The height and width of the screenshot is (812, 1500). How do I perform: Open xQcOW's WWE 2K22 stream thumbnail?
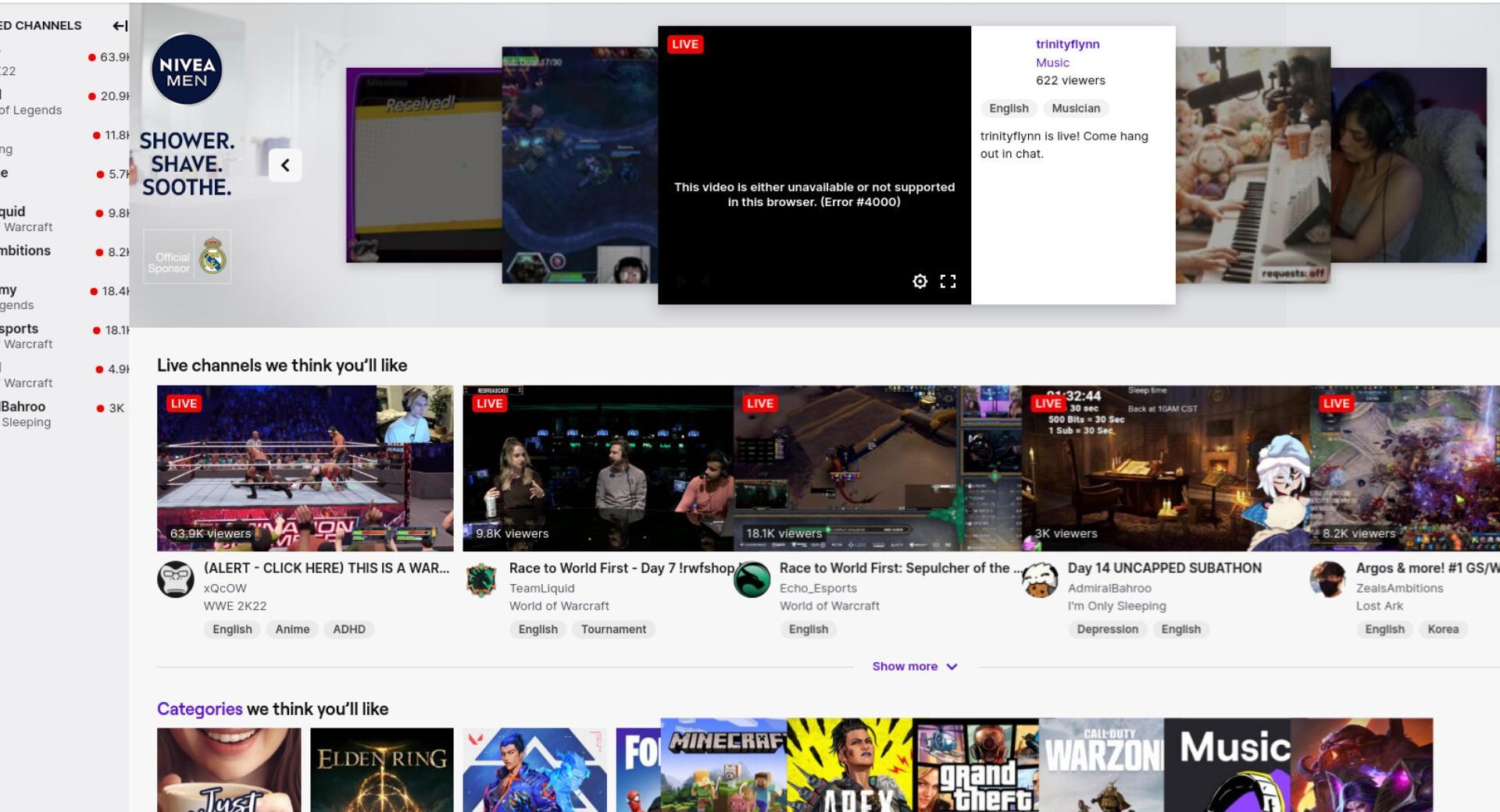coord(305,468)
